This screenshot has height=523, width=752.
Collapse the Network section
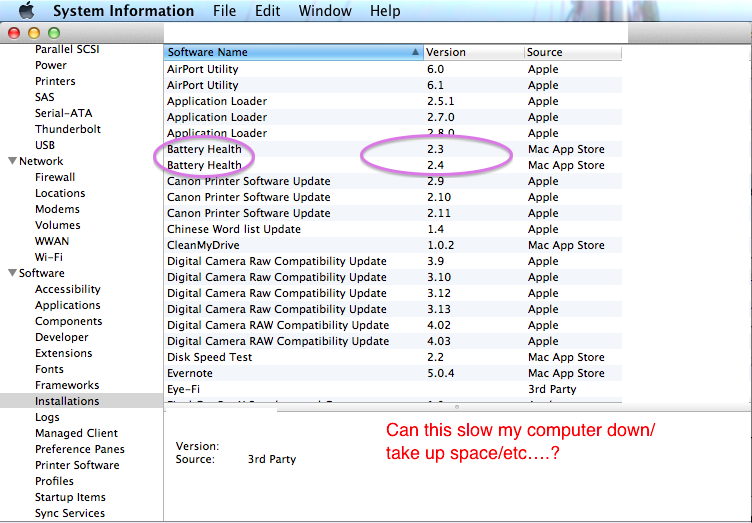(x=12, y=161)
